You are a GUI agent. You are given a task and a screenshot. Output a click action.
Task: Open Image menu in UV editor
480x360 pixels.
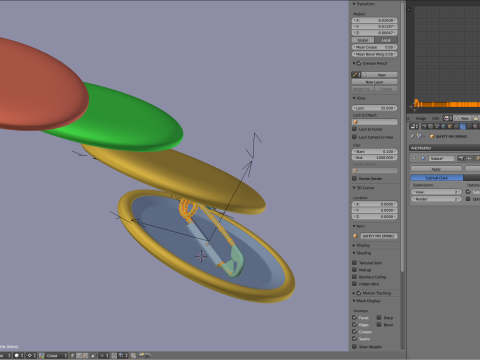421,118
